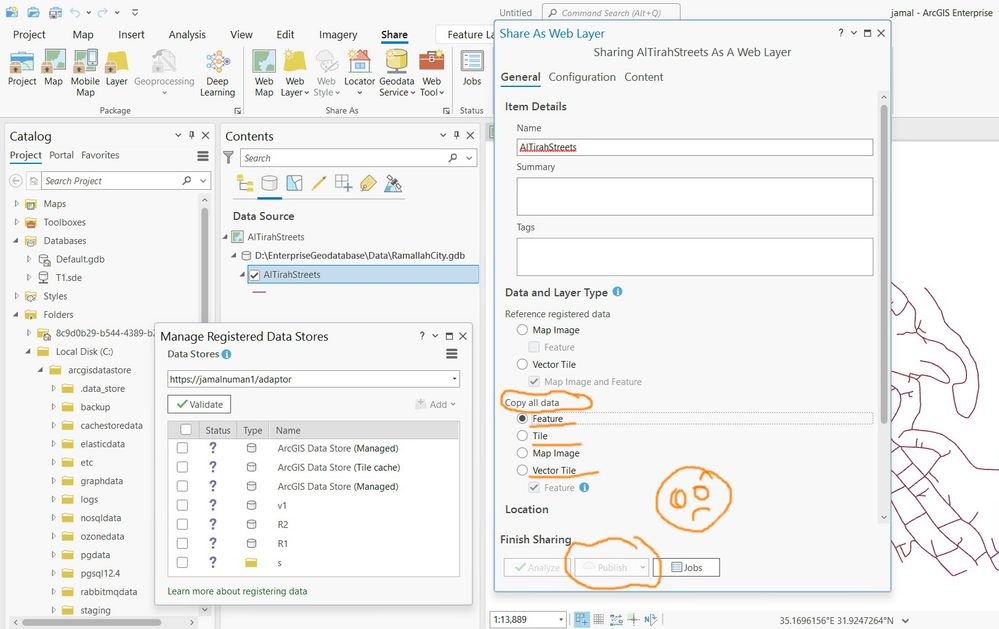Viewport: 999px width, 629px height.
Task: Click the Data and Layer Type info icon
Action: pos(617,292)
